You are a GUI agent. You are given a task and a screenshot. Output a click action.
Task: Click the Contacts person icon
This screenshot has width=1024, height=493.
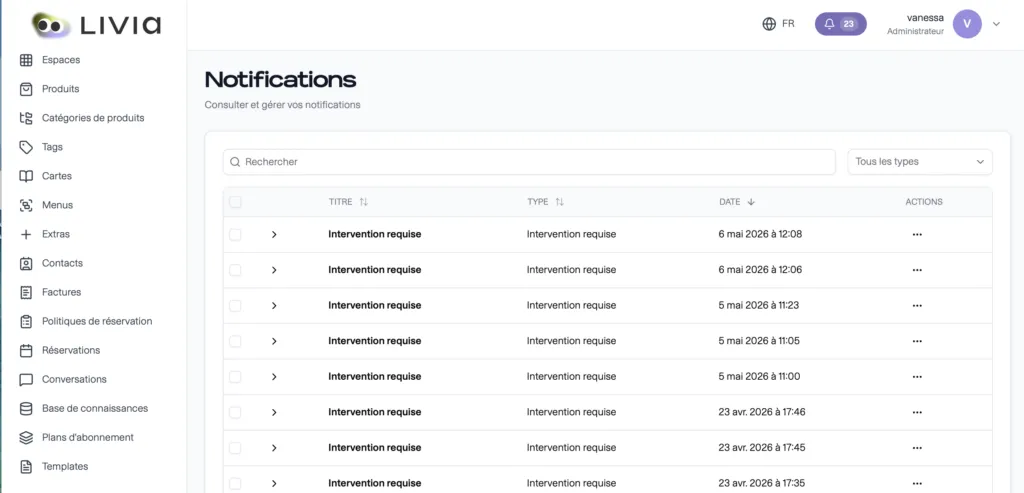[26, 263]
